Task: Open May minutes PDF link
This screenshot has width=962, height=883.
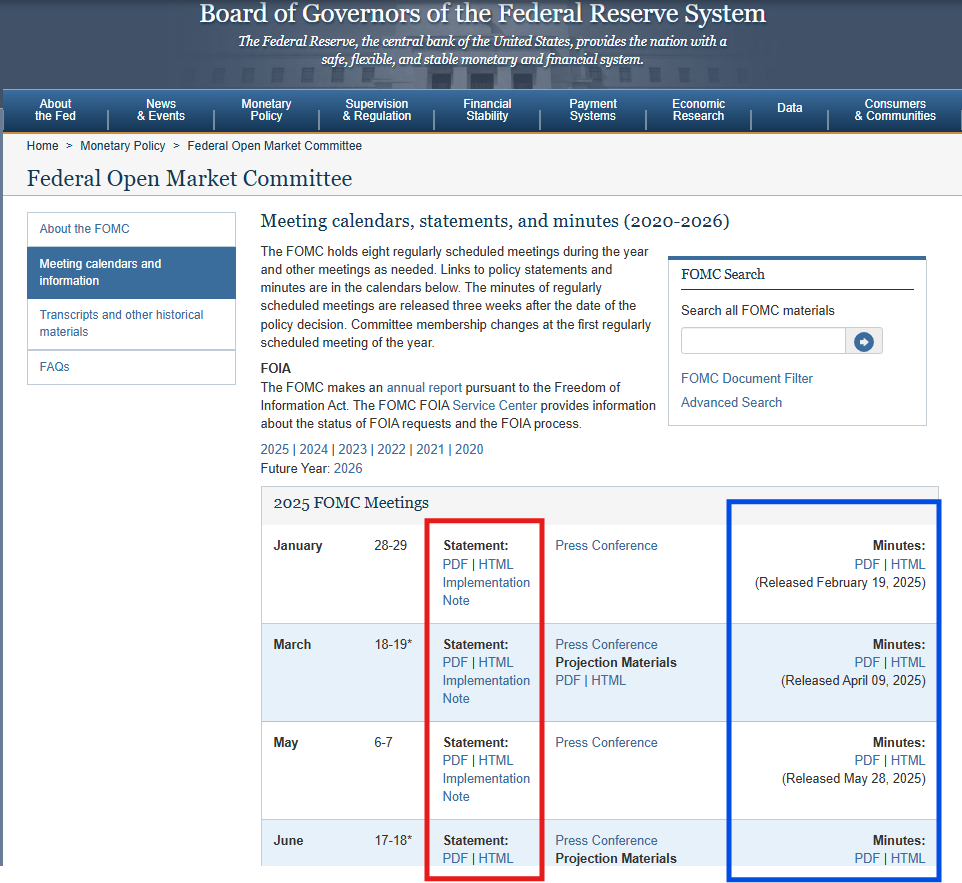Action: pos(868,760)
